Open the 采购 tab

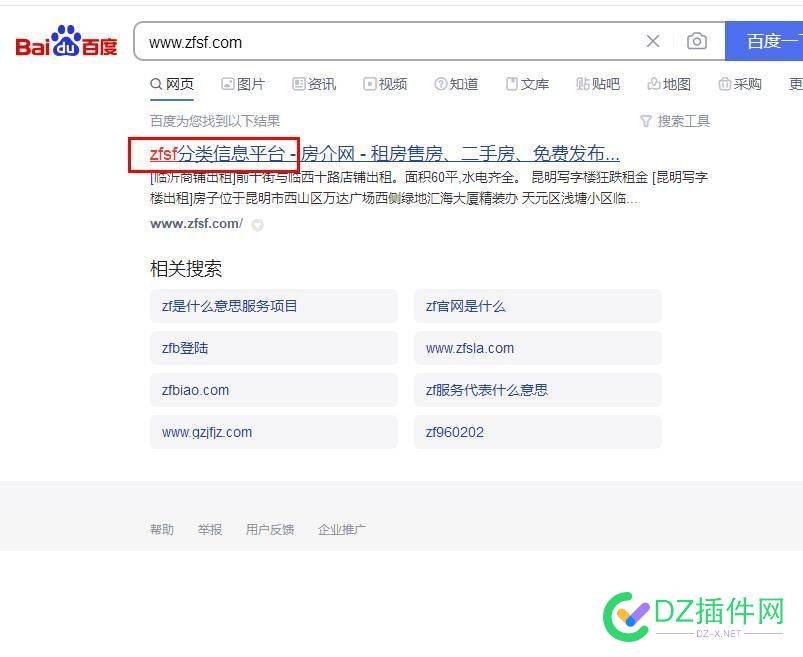point(740,83)
